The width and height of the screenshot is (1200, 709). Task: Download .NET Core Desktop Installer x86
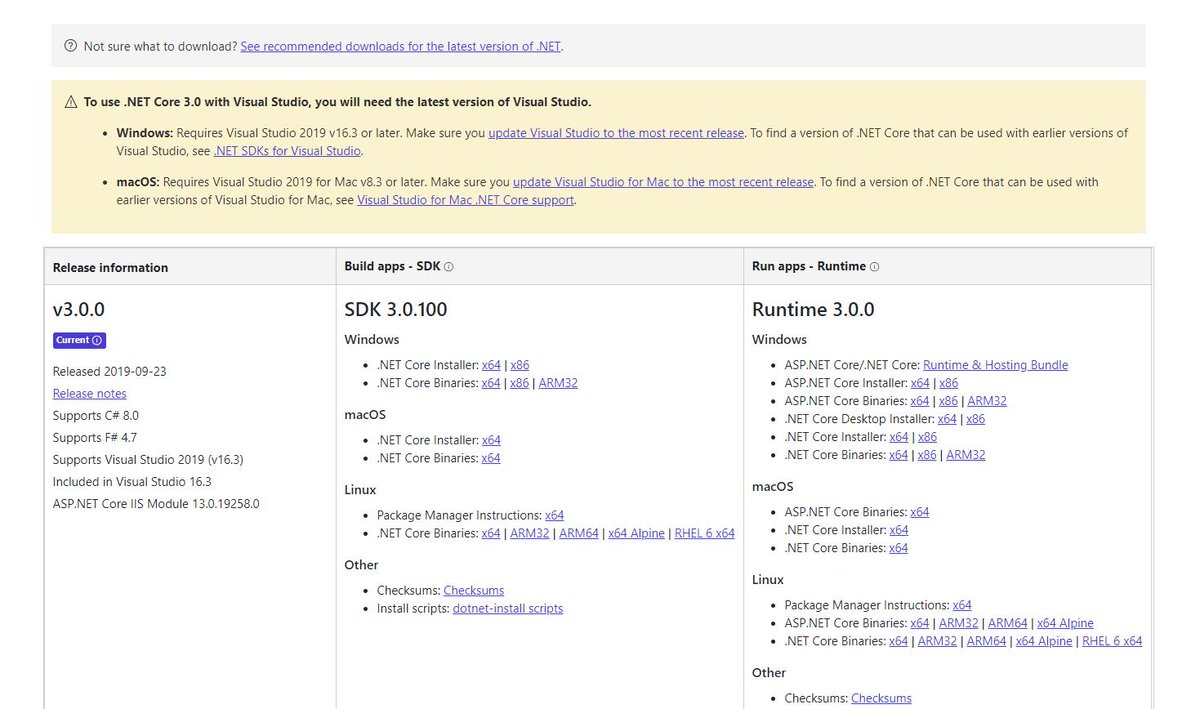[x=976, y=419]
